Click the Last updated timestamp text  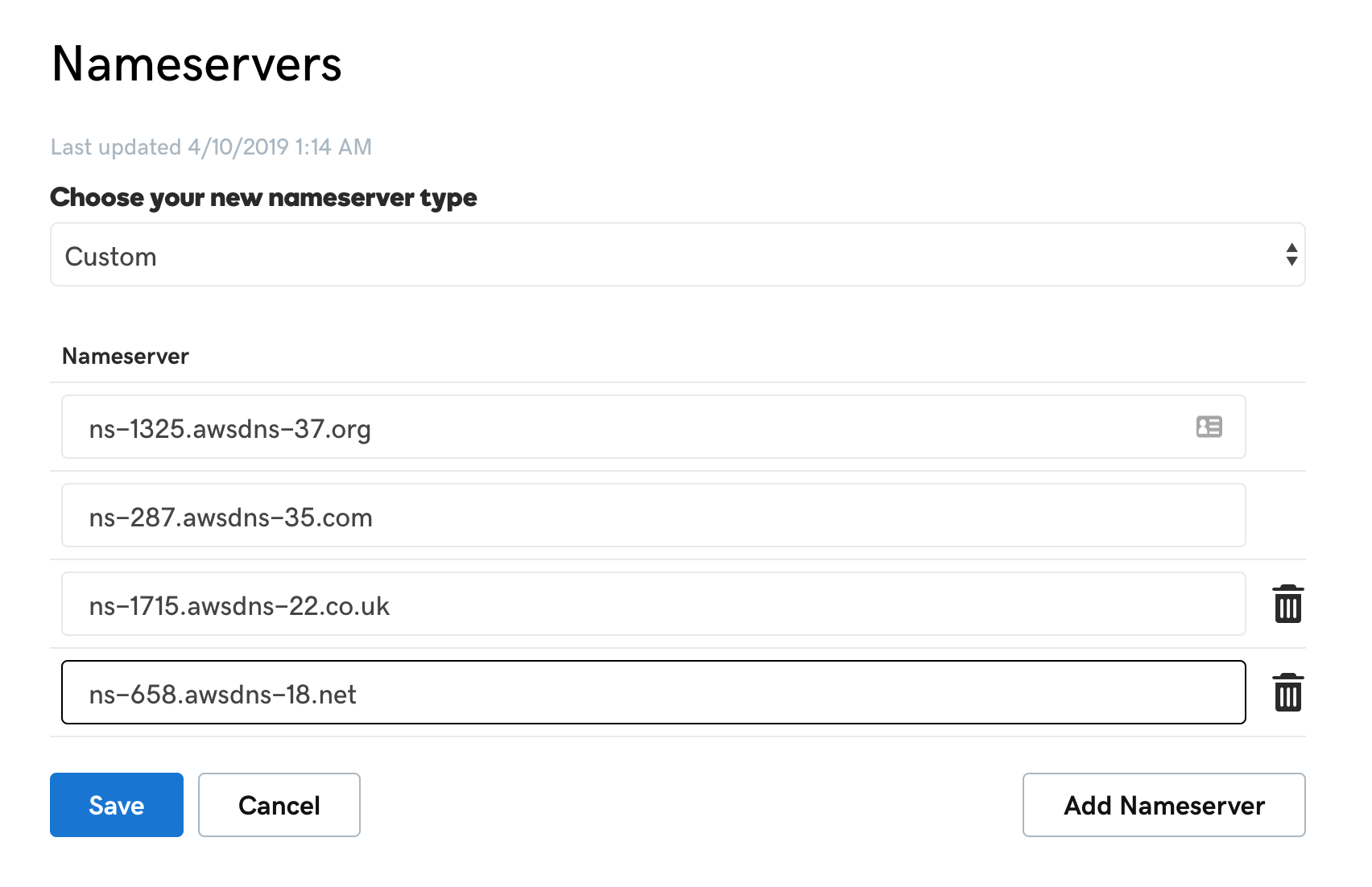tap(211, 146)
